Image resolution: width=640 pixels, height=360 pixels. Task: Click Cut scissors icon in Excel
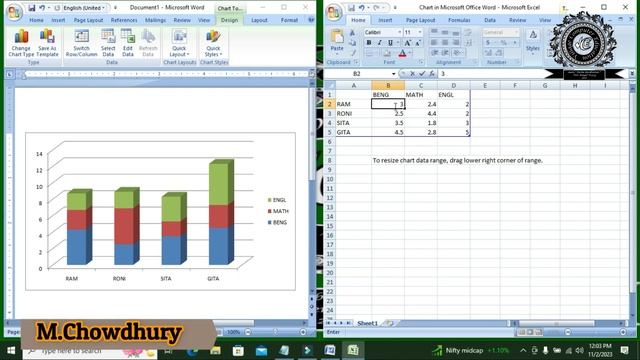click(353, 33)
